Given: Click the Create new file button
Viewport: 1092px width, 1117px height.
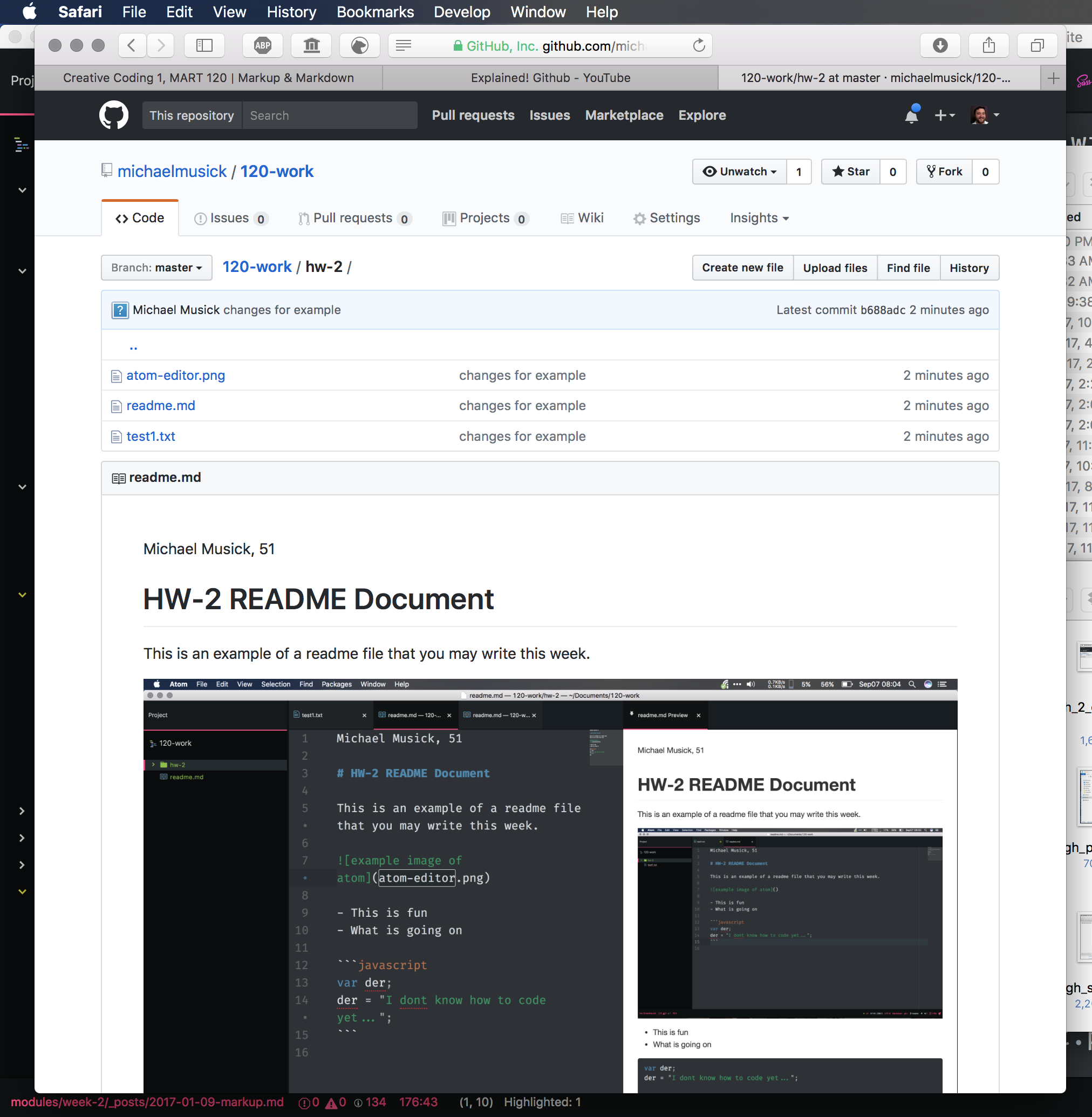Looking at the screenshot, I should [x=742, y=268].
